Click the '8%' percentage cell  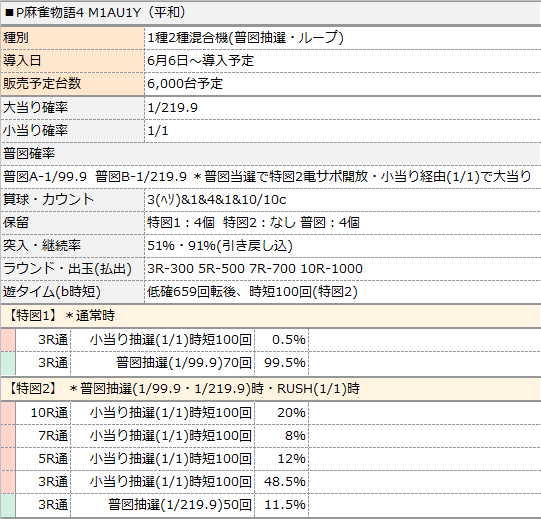(x=282, y=436)
